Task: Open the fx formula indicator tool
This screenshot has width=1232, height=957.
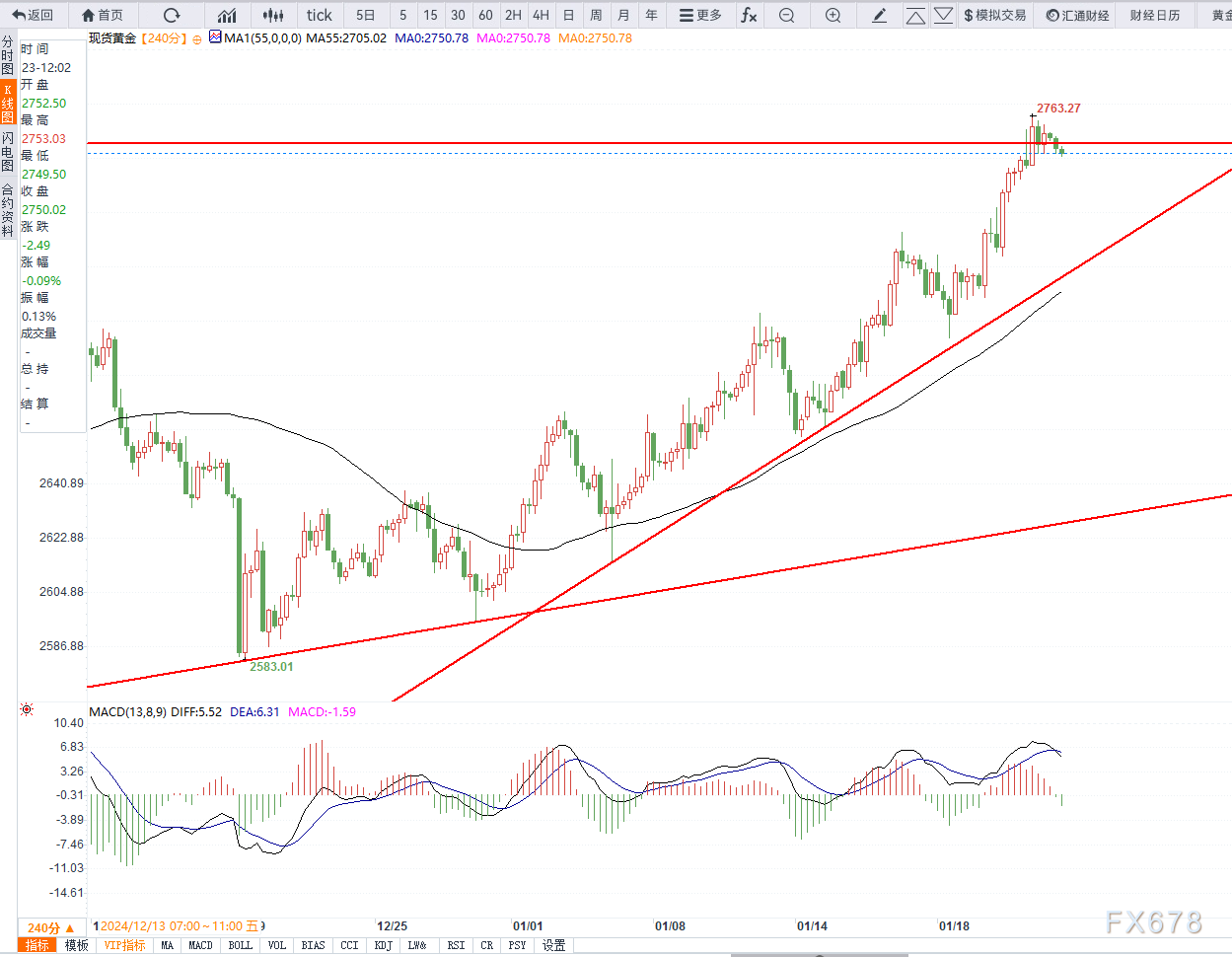Action: pyautogui.click(x=750, y=15)
